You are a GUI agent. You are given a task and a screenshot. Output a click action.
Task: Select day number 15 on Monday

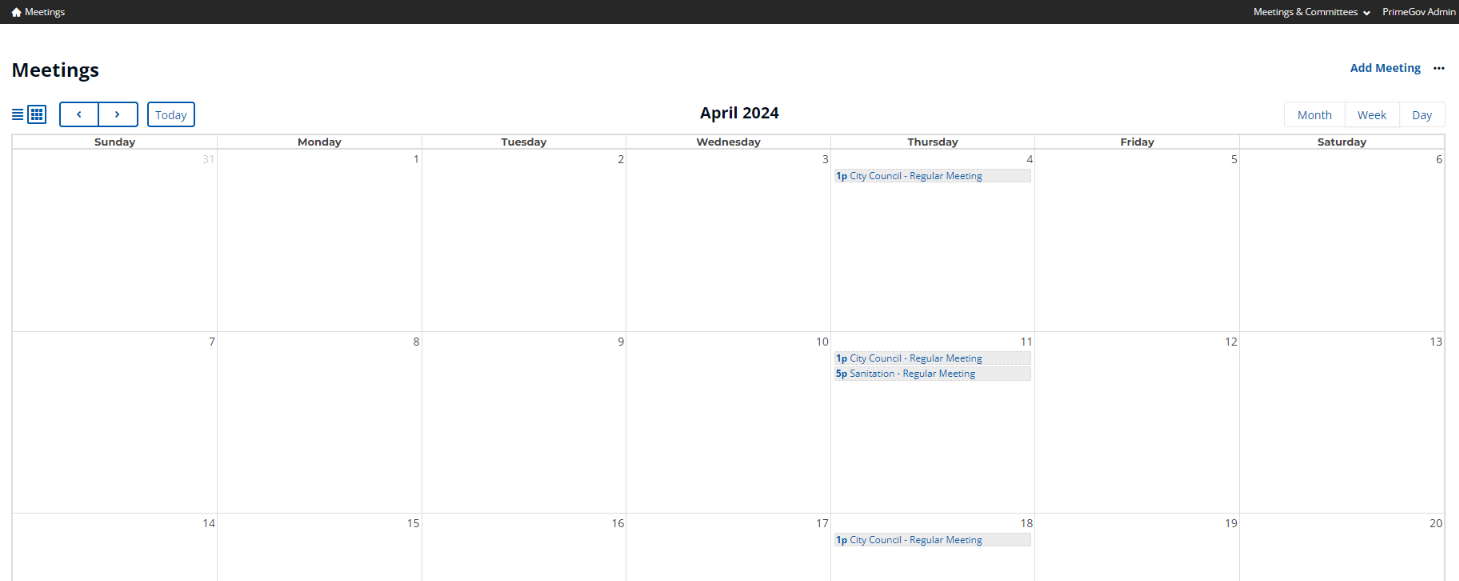pyautogui.click(x=413, y=523)
